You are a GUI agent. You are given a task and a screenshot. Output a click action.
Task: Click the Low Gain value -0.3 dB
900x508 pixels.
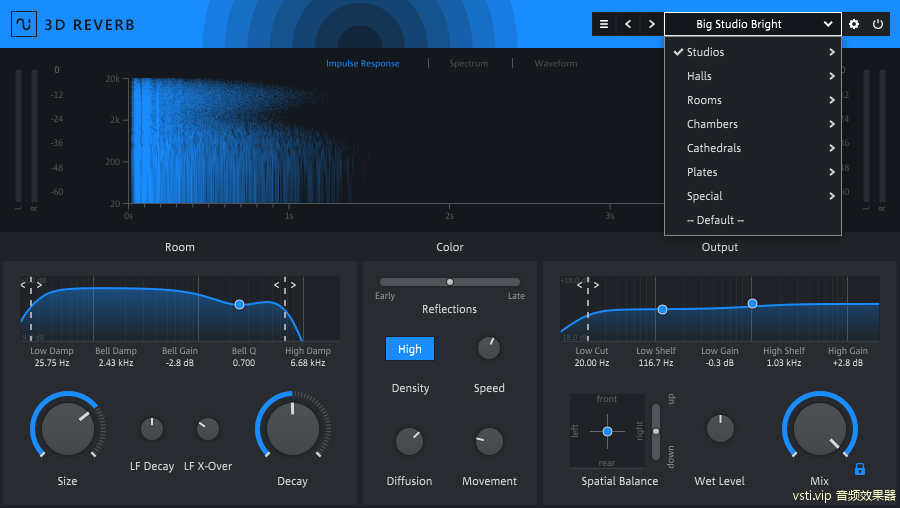click(x=720, y=363)
